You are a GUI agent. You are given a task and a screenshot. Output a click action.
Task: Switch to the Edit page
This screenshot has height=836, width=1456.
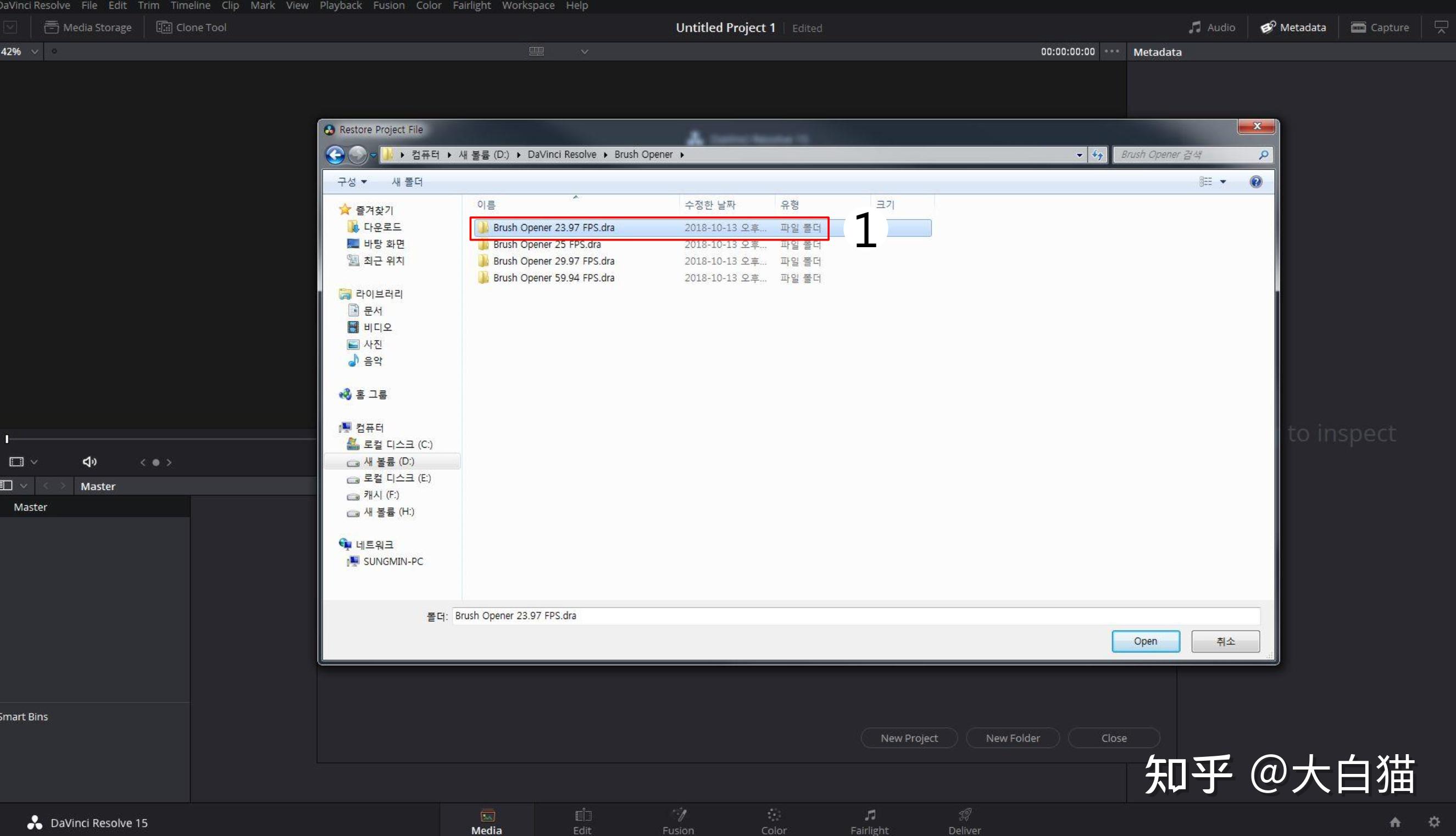(x=582, y=821)
